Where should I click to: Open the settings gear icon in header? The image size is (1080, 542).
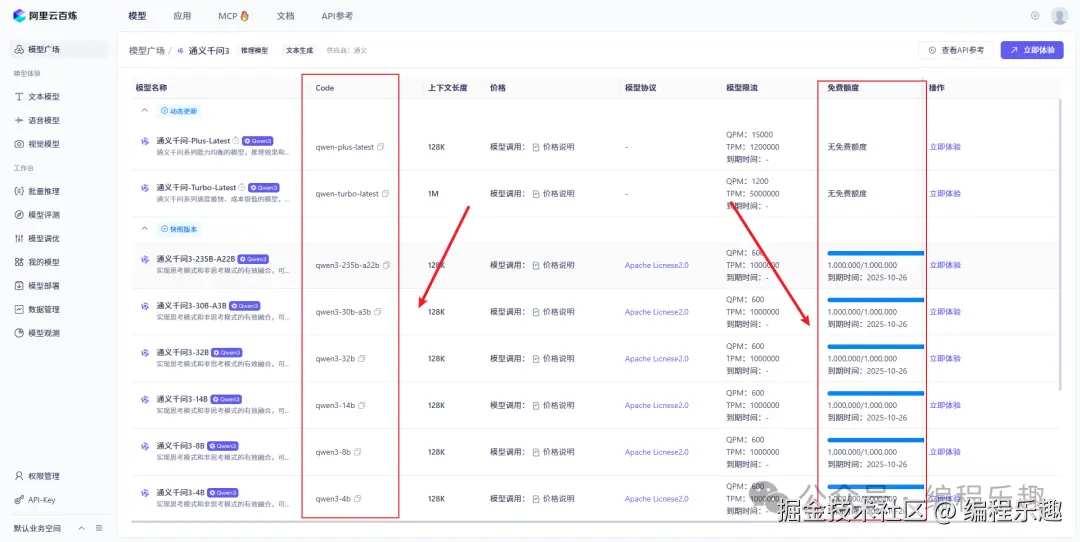tap(1035, 16)
